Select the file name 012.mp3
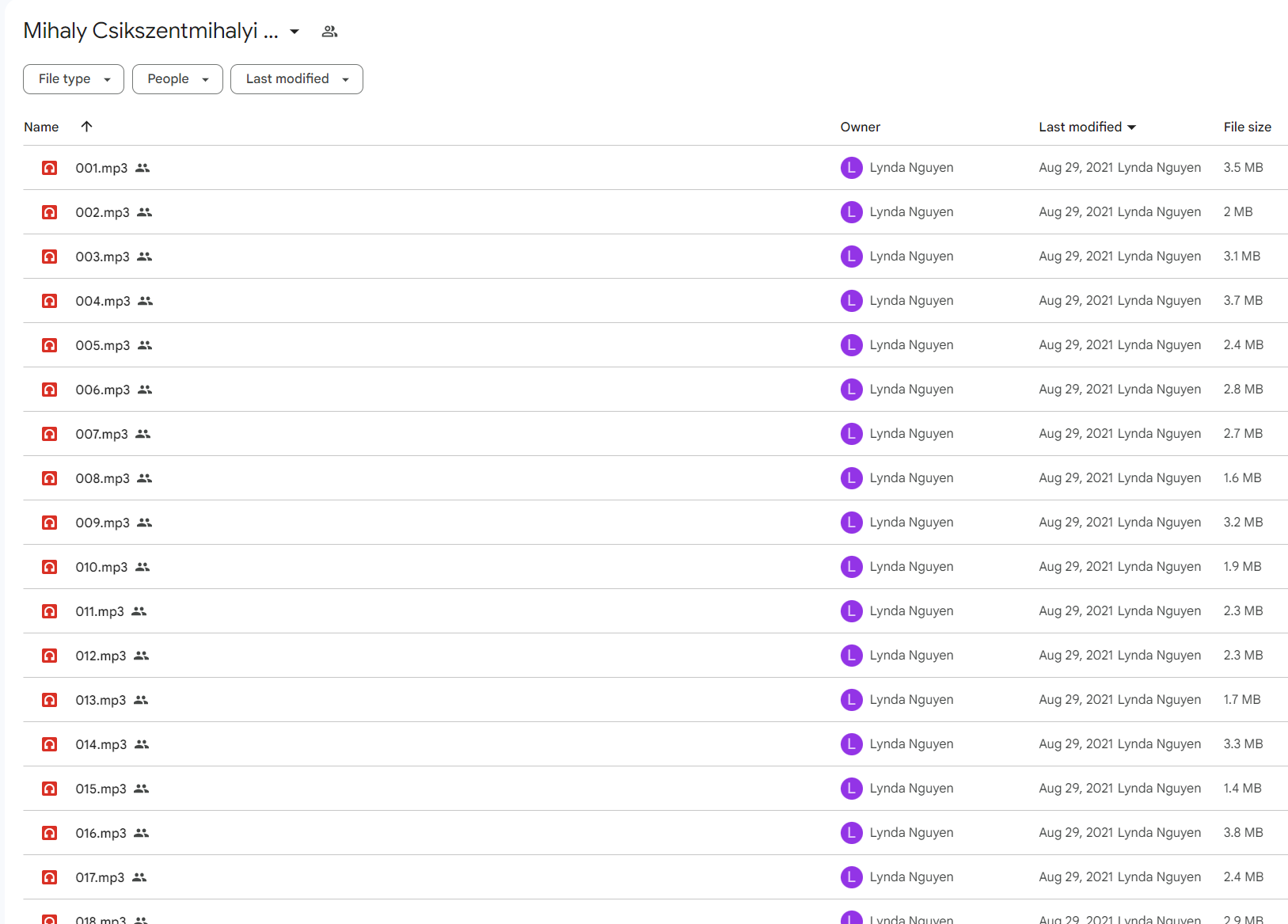1288x924 pixels. click(101, 656)
